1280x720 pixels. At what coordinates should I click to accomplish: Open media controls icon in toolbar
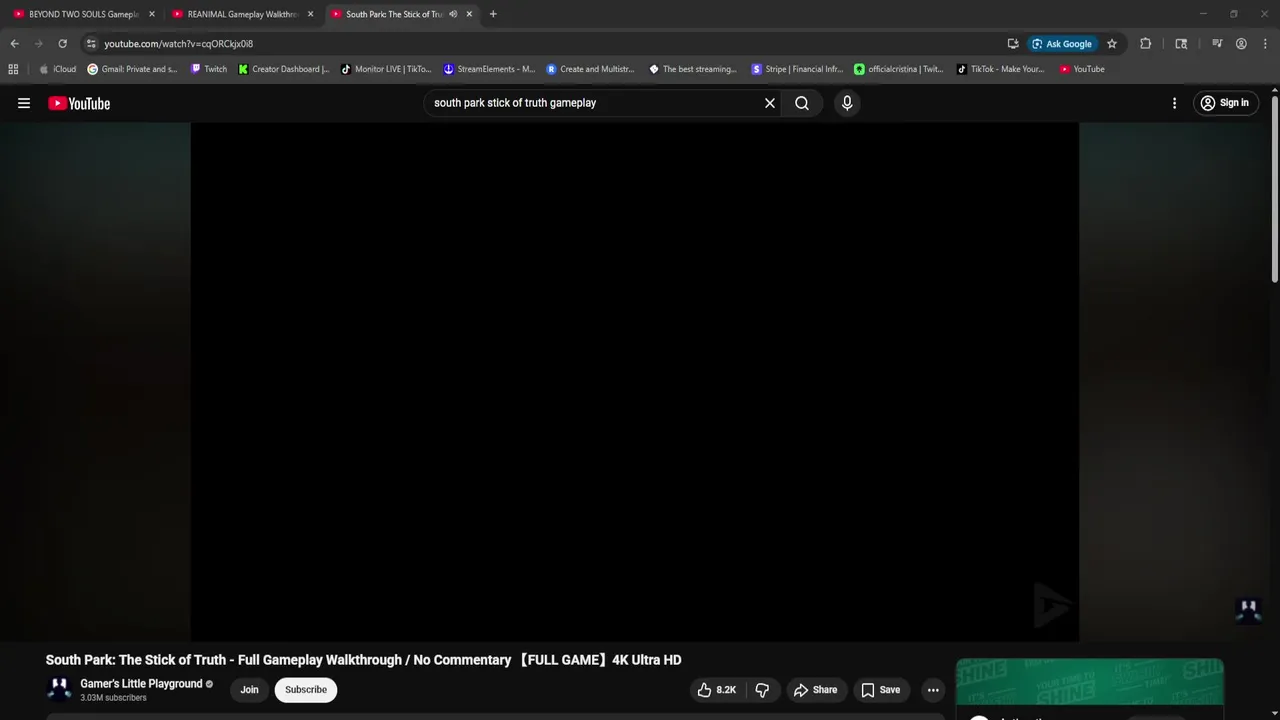tap(1217, 44)
